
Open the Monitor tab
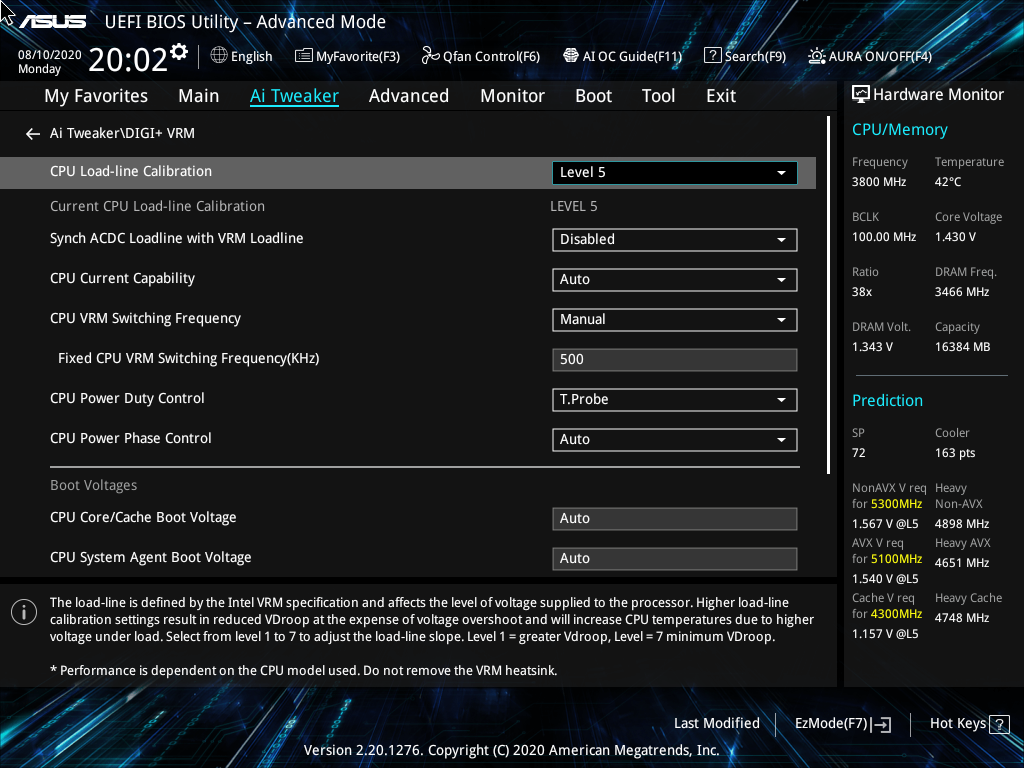[x=513, y=96]
